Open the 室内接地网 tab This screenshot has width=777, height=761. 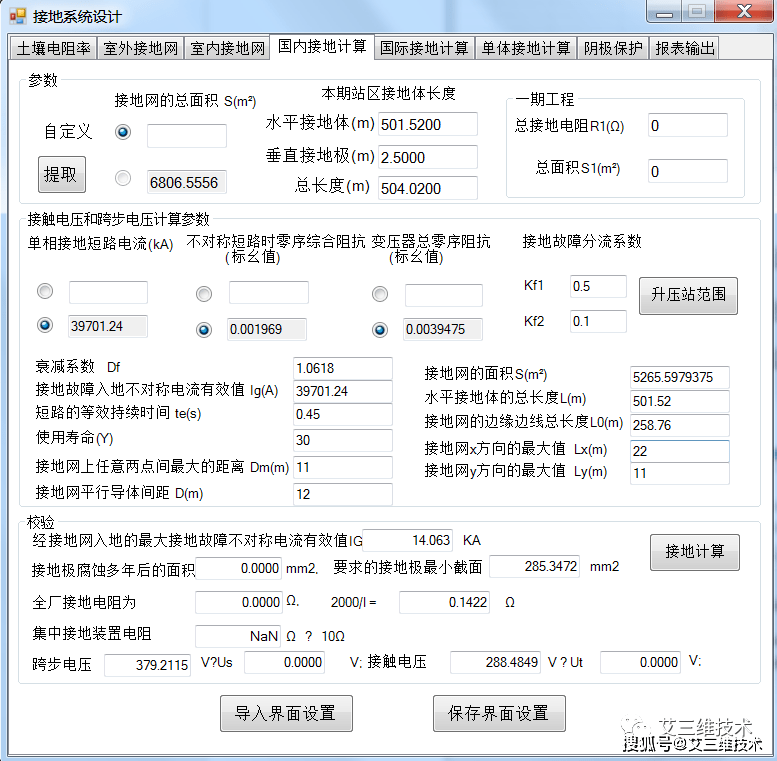[x=227, y=48]
